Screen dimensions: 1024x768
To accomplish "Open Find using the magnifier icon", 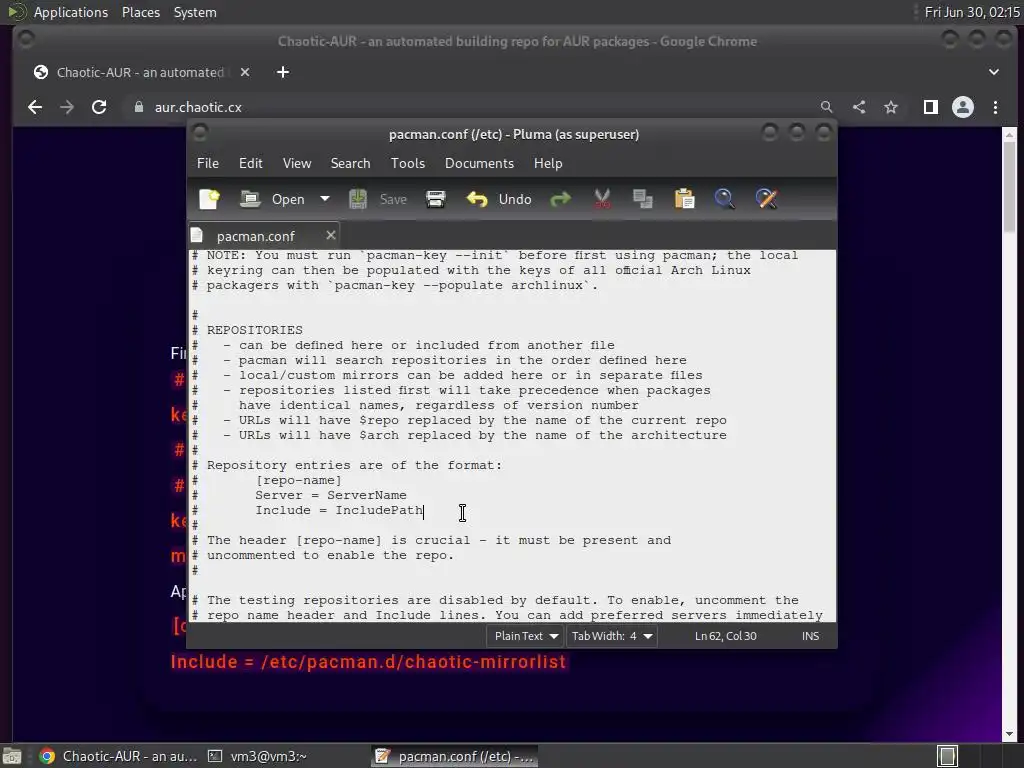I will point(724,199).
